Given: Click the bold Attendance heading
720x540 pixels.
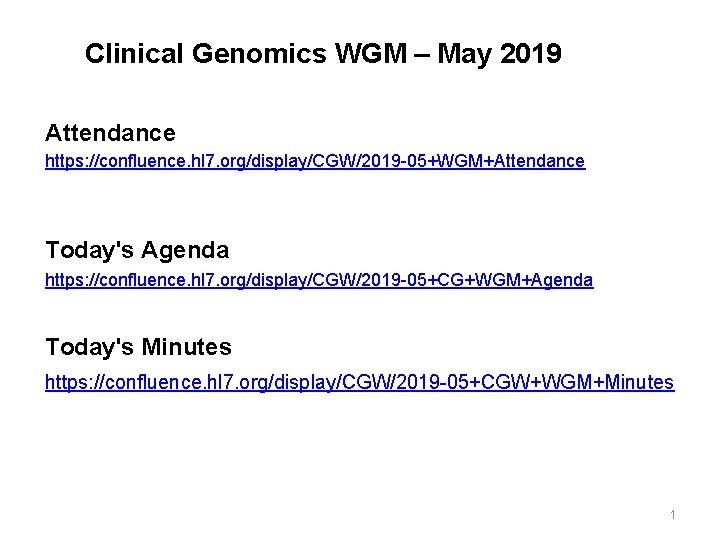Looking at the screenshot, I should (x=110, y=132).
